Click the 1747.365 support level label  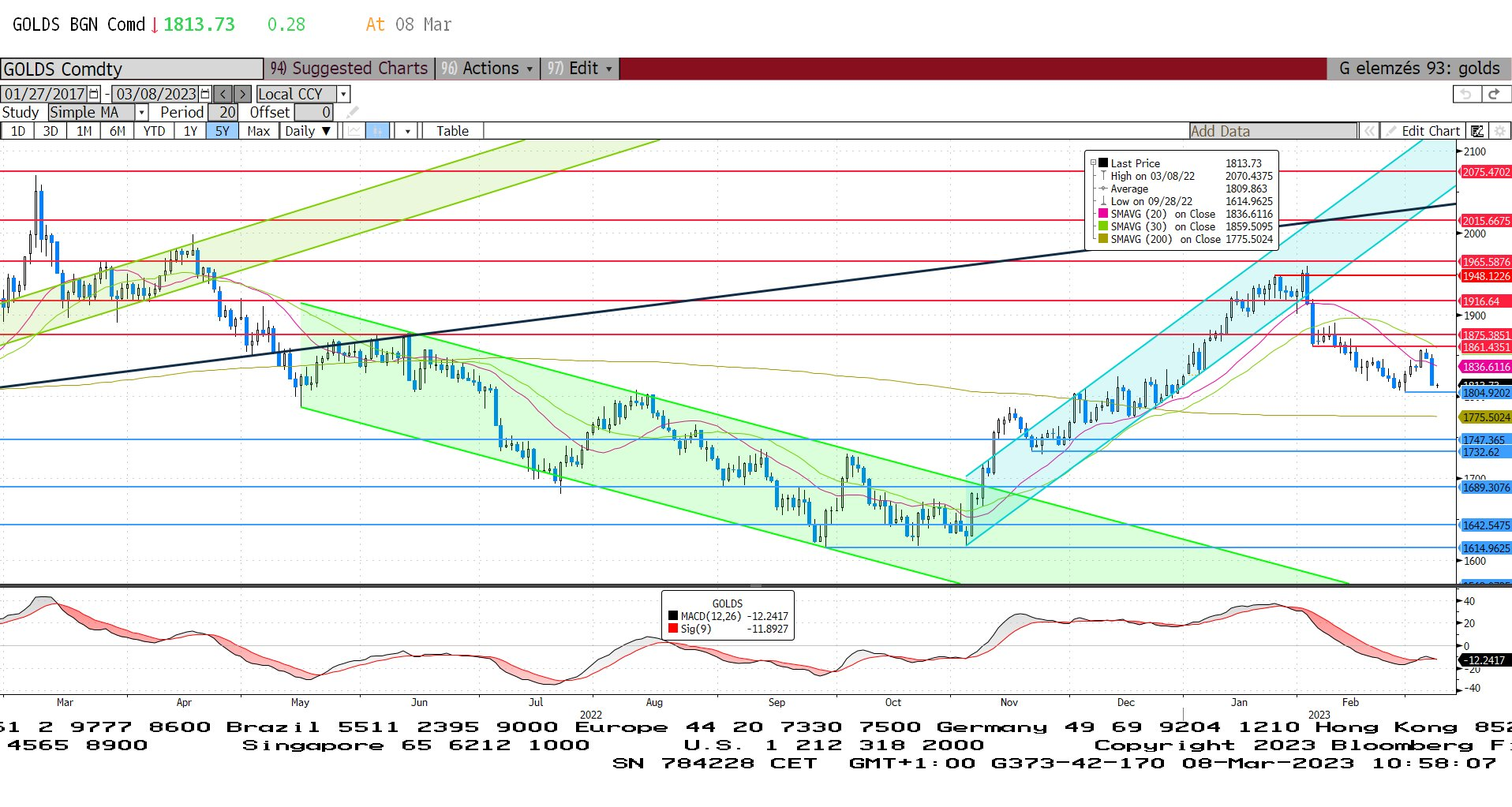1485,440
